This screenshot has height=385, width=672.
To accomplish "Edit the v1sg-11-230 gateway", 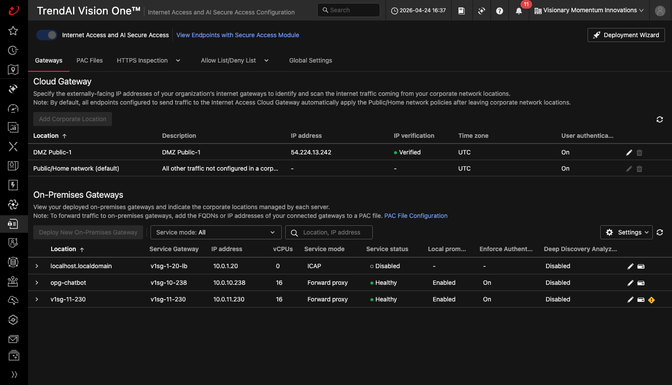I will [x=630, y=300].
